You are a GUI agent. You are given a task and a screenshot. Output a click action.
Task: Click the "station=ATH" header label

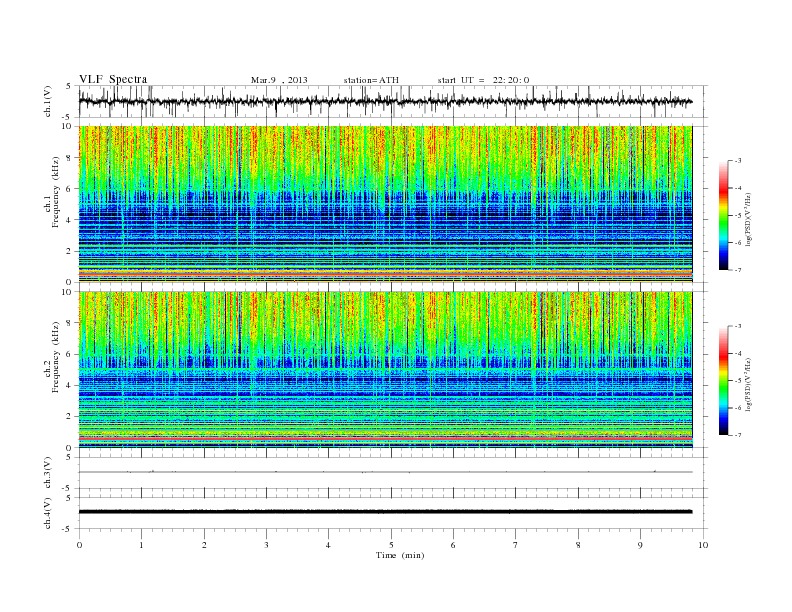pyautogui.click(x=371, y=80)
